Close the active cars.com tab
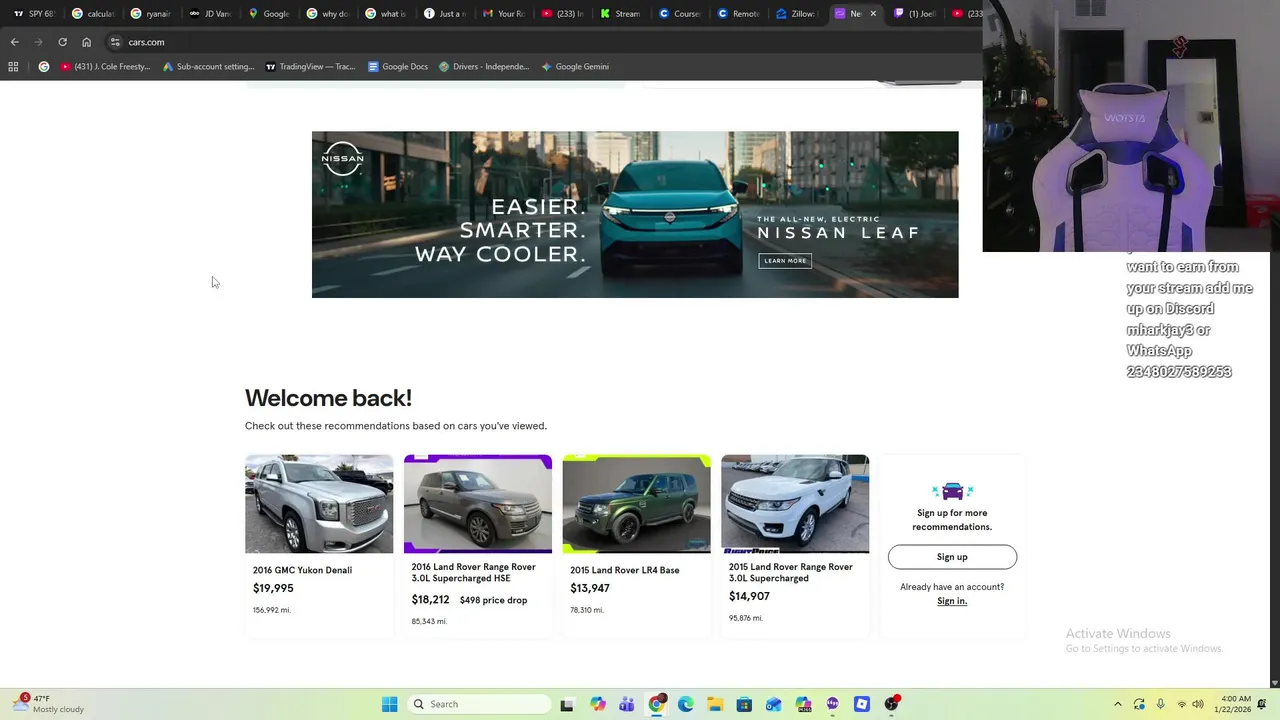1280x720 pixels. tap(873, 14)
